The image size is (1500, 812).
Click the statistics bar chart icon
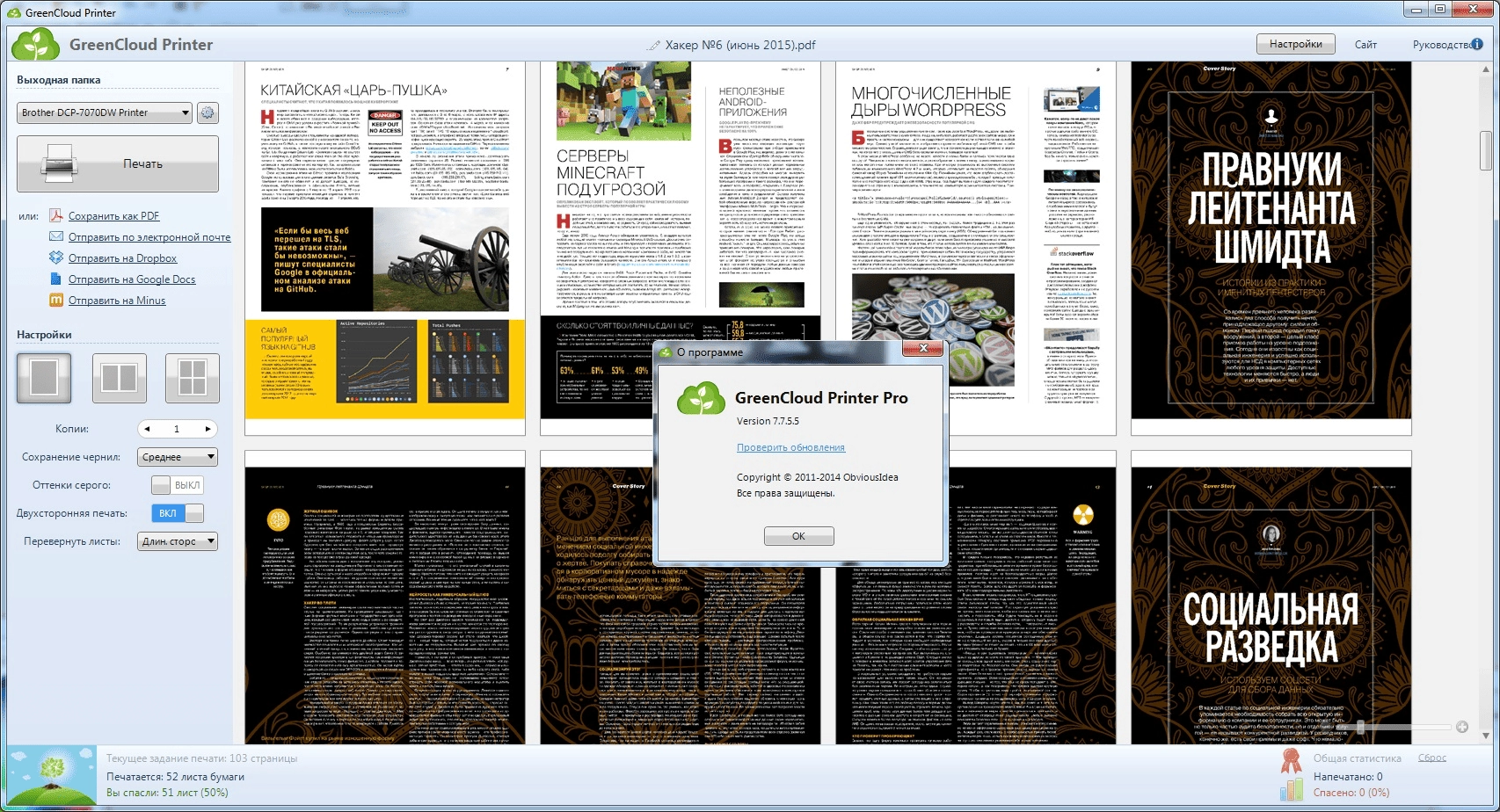coord(1291,787)
